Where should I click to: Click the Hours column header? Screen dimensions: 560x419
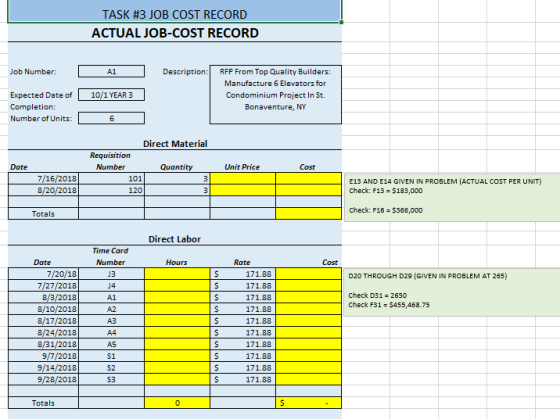(x=176, y=262)
